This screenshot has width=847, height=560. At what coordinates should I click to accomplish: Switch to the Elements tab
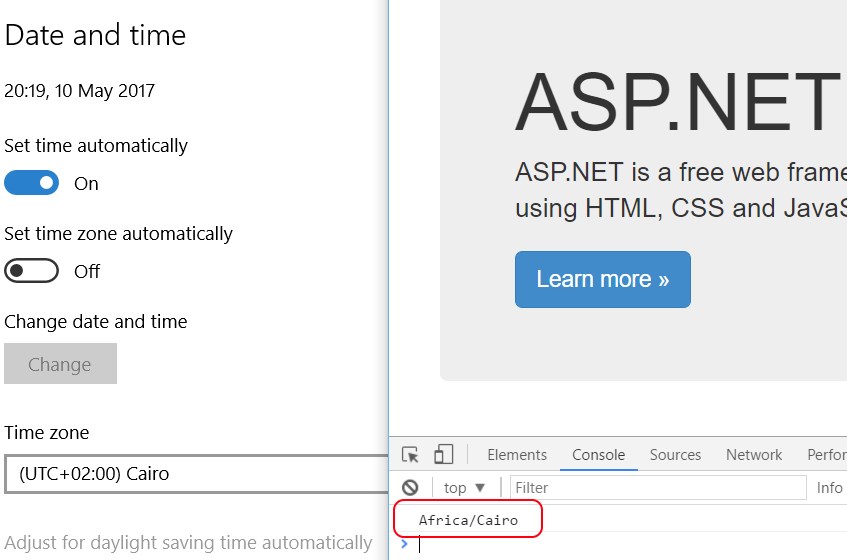pos(517,455)
